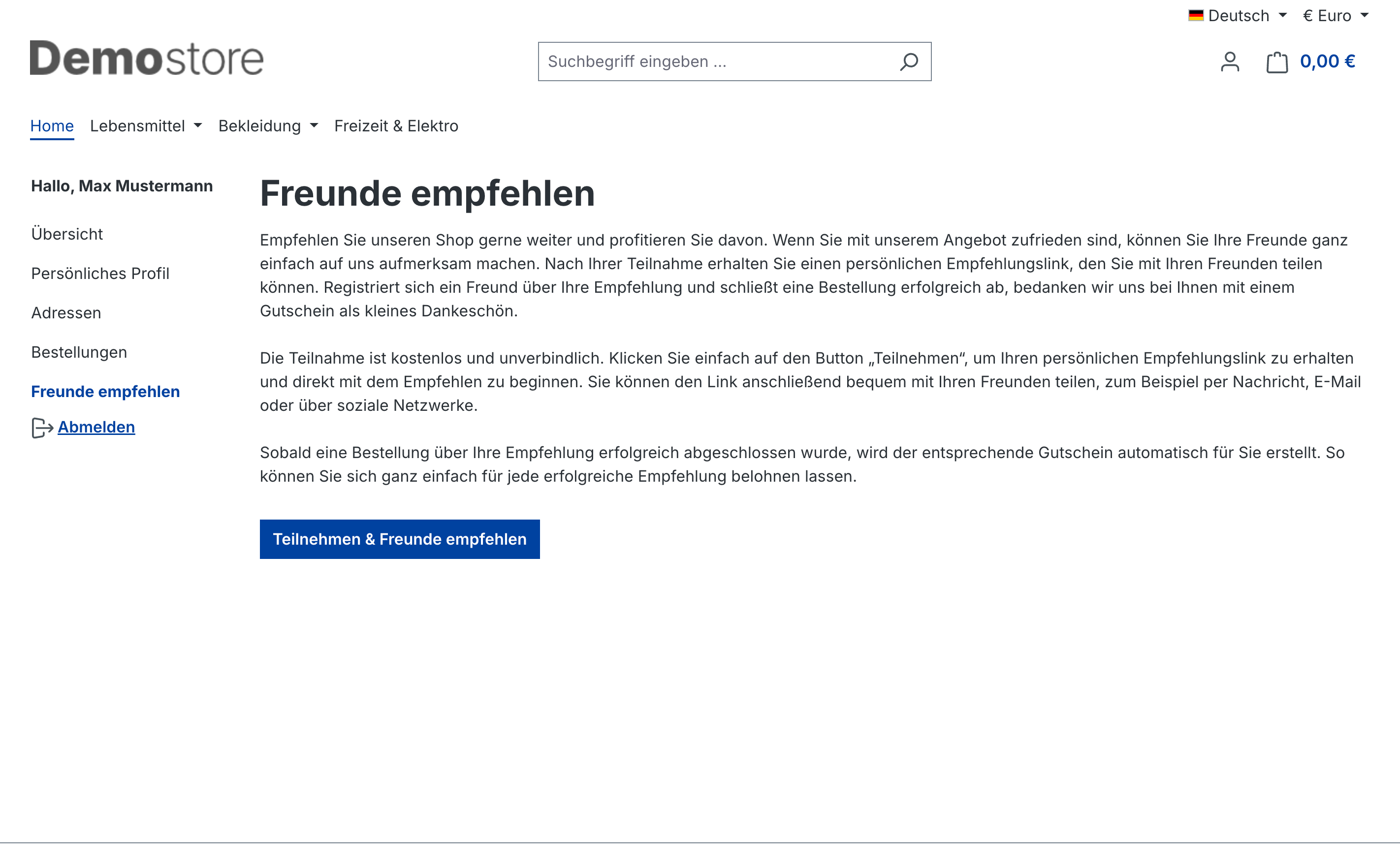Click the Abmelden link
Viewport: 1400px width, 863px height.
tap(96, 427)
